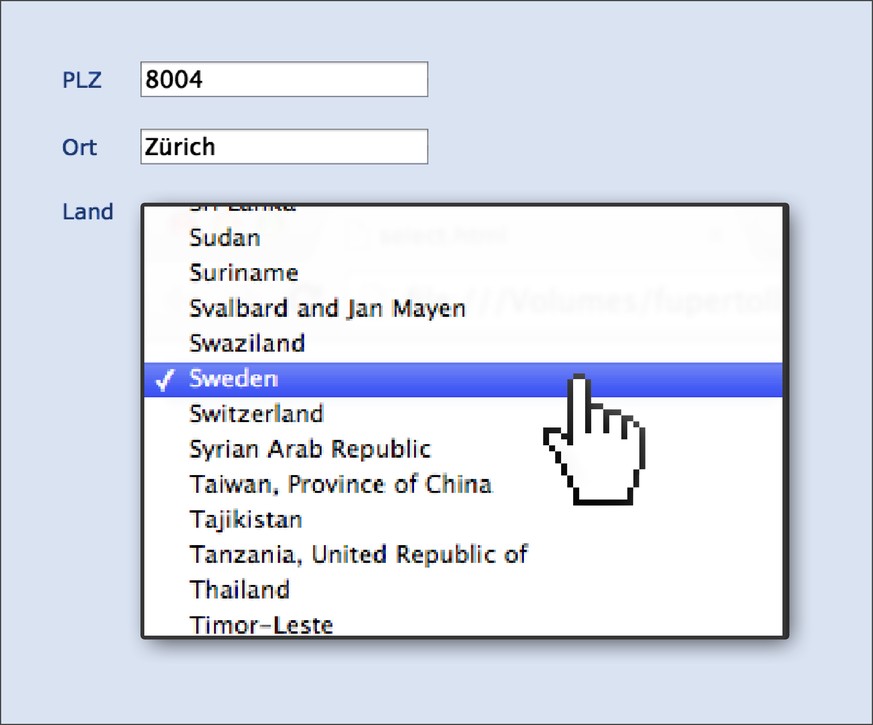Viewport: 873px width, 725px height.
Task: Select Sudan from the country list
Action: (x=463, y=238)
